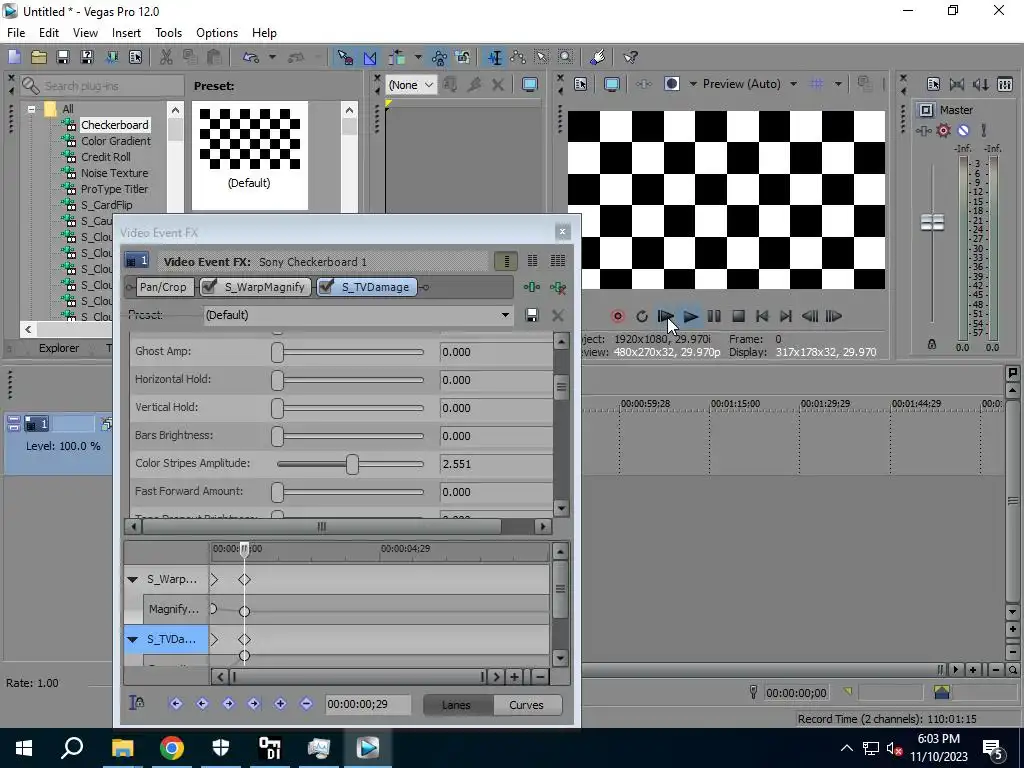Switch keyframe view to Lanes
The height and width of the screenshot is (768, 1024).
(x=456, y=705)
